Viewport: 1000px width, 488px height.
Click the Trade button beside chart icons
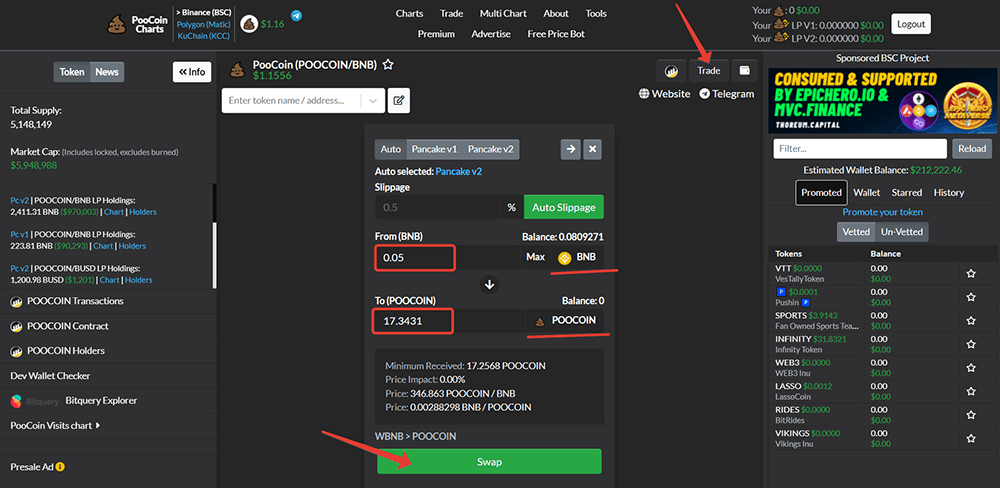[x=709, y=70]
